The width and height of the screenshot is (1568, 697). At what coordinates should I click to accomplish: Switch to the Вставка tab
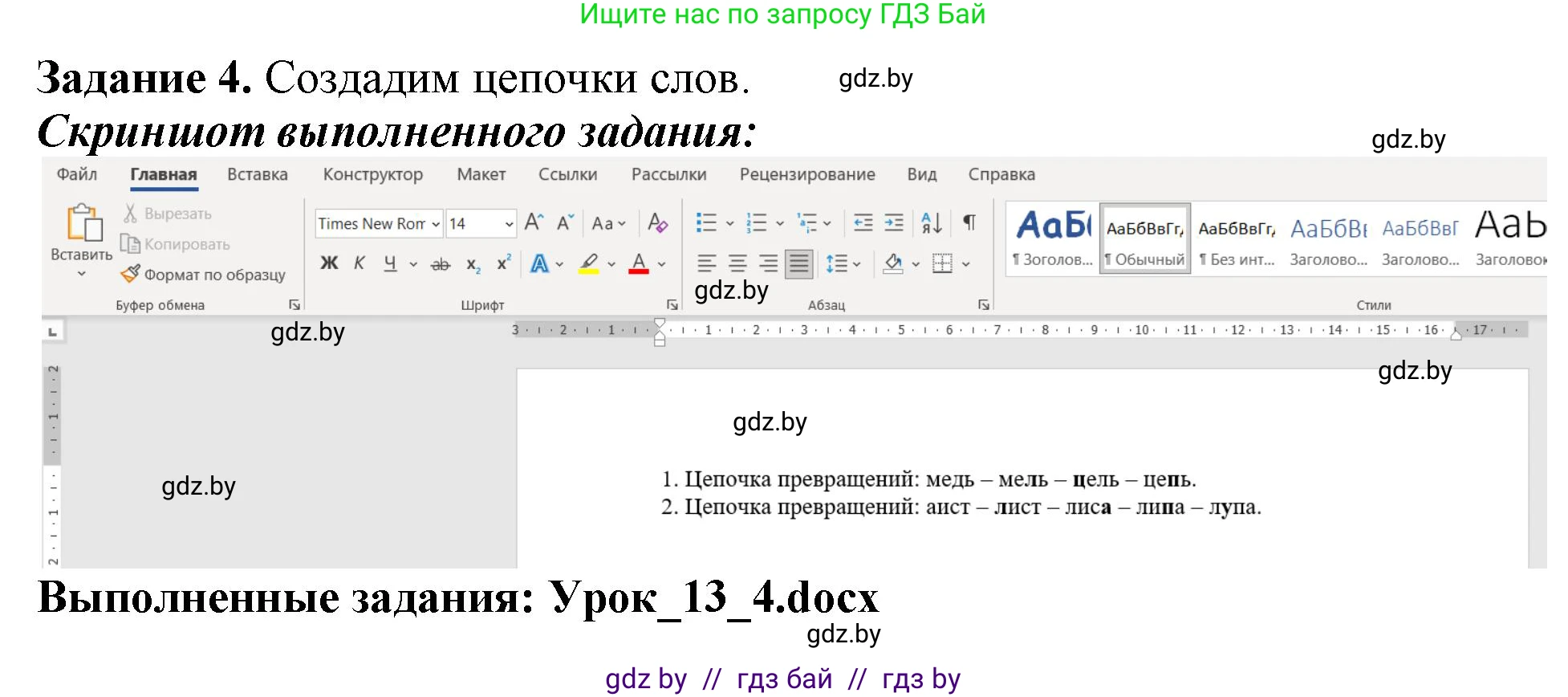point(258,174)
